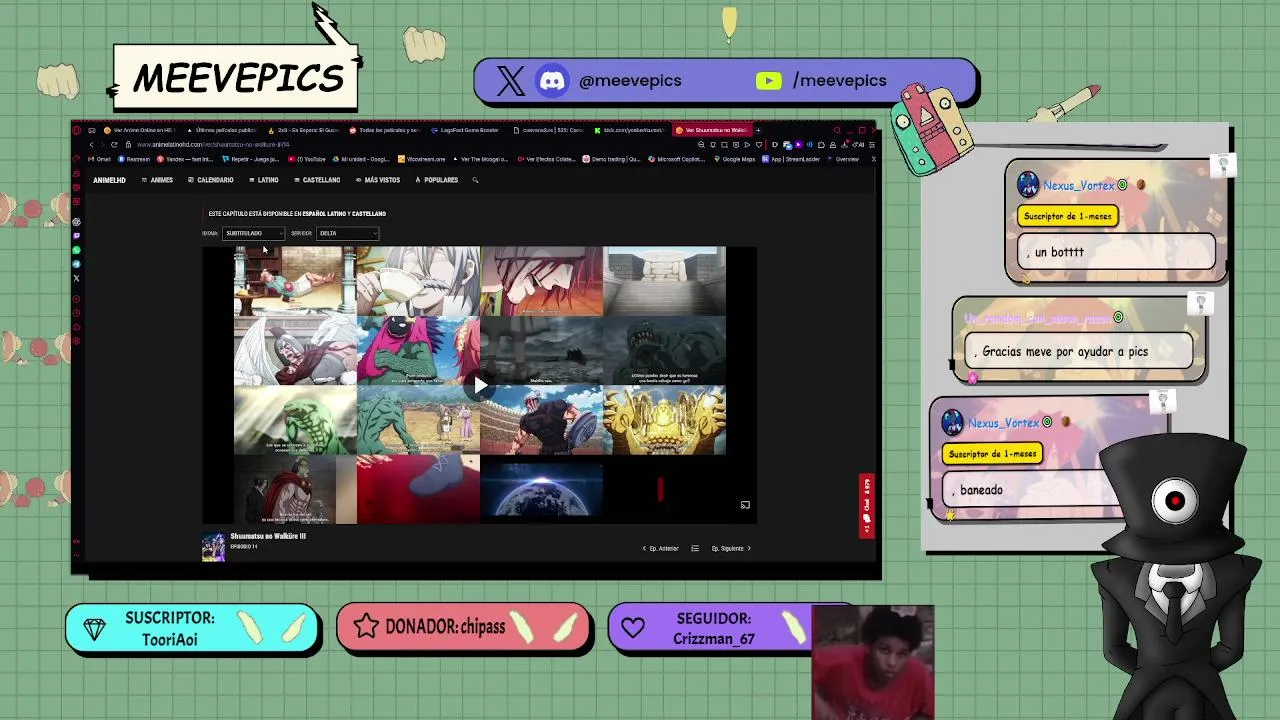Screen dimensions: 1280x720
Task: Switch to the cuevana 522 error tab
Action: coord(548,130)
